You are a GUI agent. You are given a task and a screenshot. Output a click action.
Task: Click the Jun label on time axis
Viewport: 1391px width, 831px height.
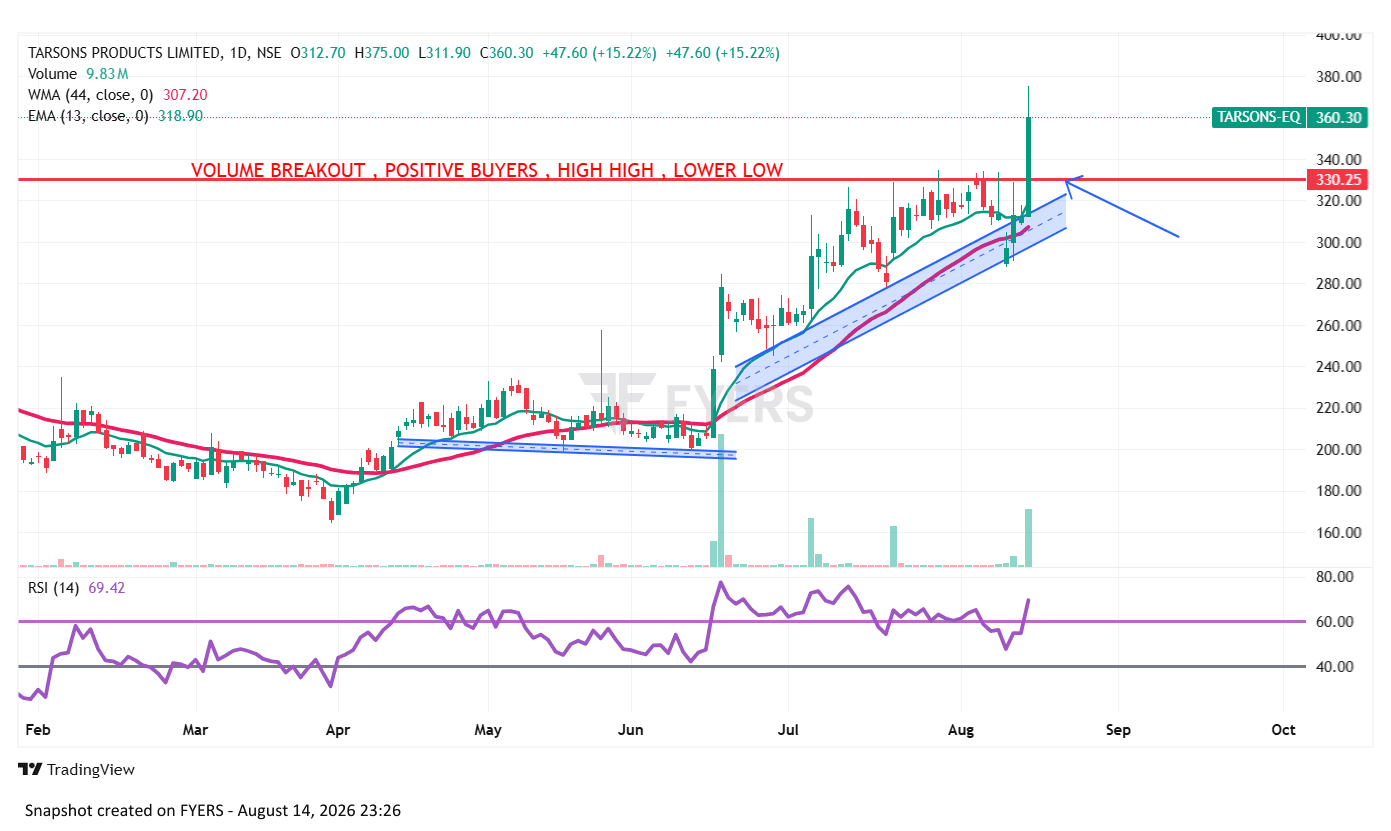(631, 730)
